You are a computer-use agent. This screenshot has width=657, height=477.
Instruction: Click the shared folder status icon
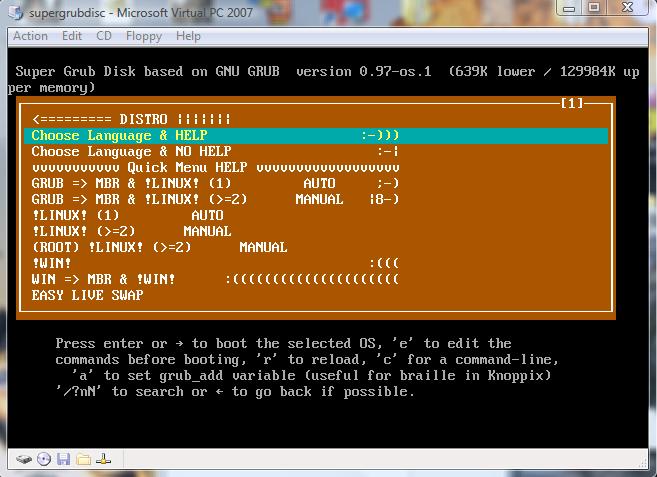point(83,459)
